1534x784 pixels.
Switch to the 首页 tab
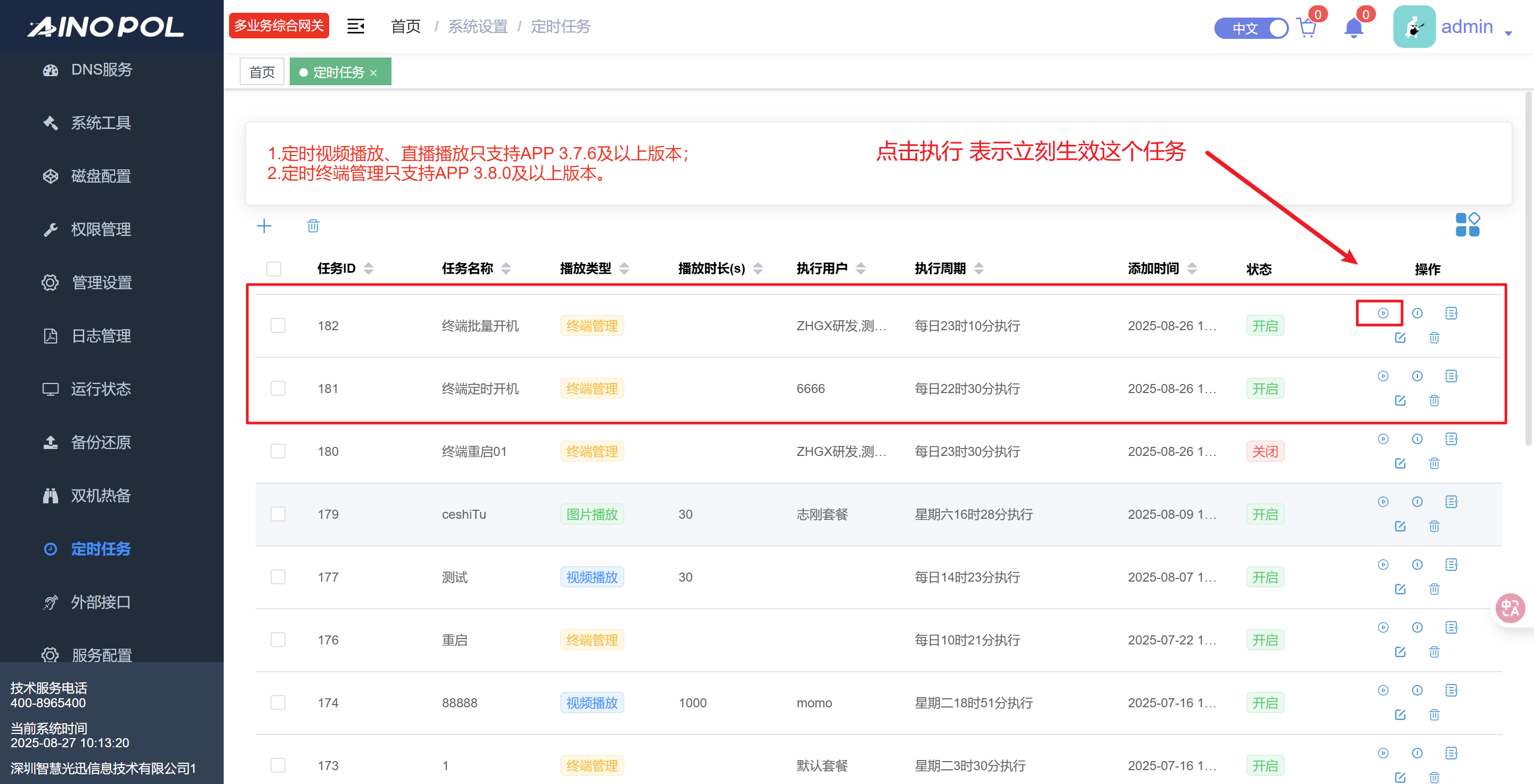pyautogui.click(x=262, y=72)
